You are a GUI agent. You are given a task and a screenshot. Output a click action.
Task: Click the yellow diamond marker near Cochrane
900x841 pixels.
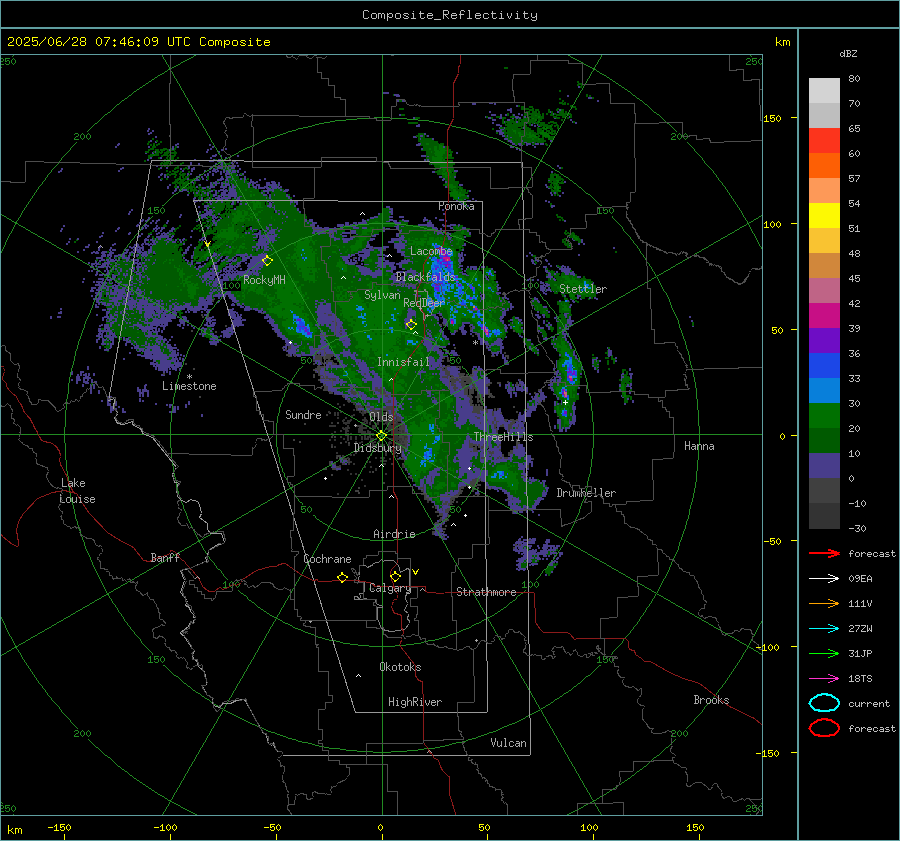click(x=343, y=577)
